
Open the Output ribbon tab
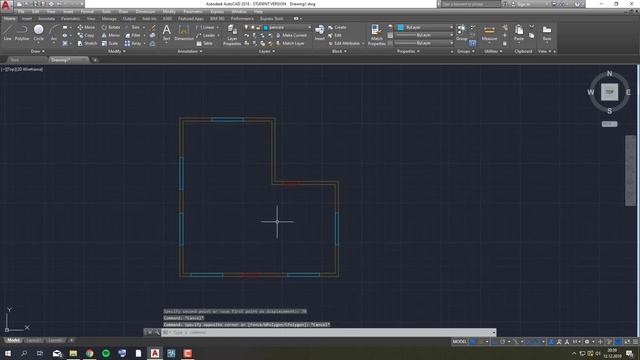click(x=129, y=19)
